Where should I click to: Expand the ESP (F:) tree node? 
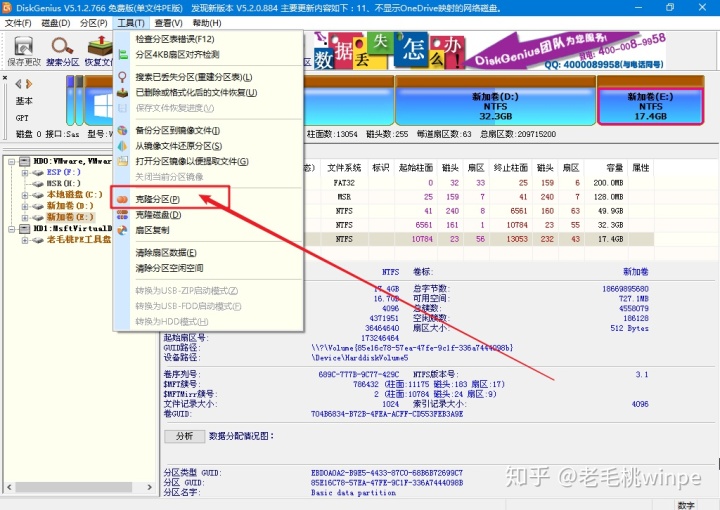tap(24, 173)
